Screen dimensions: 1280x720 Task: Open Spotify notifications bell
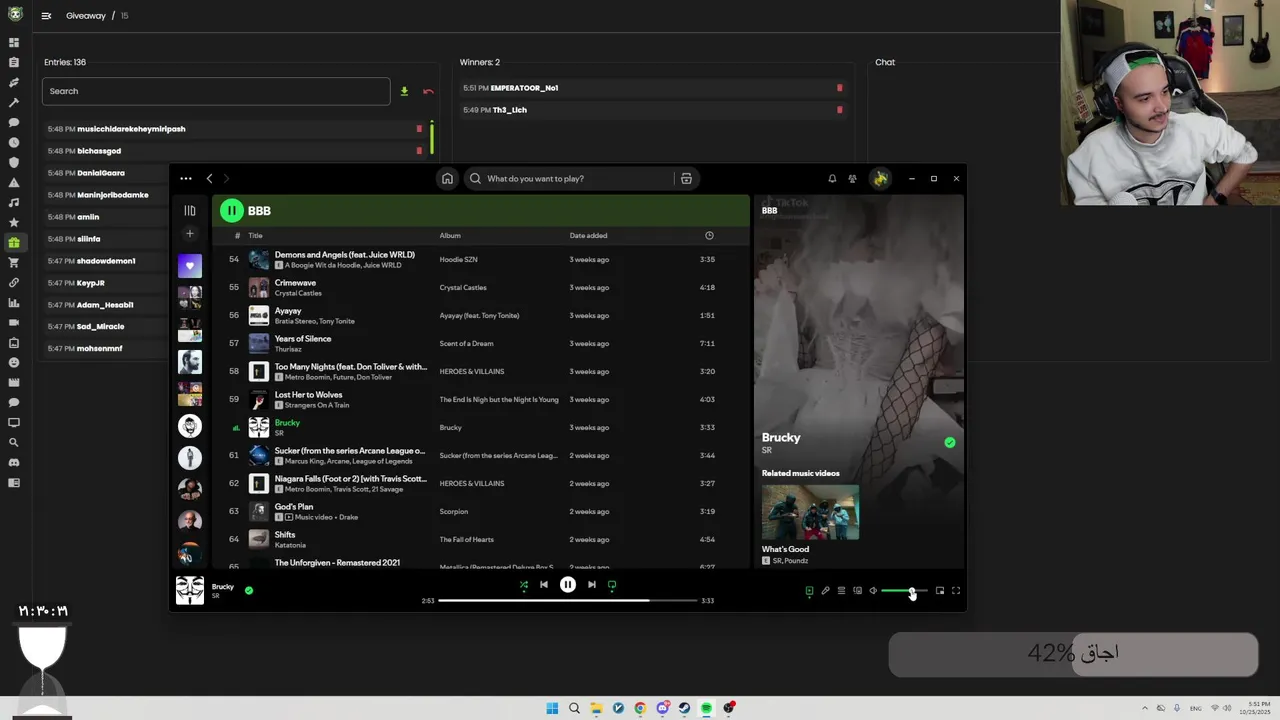(832, 179)
